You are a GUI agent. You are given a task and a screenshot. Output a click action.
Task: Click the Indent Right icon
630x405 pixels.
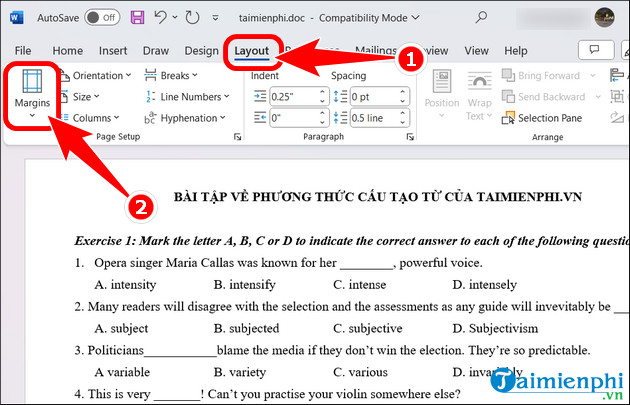point(260,118)
